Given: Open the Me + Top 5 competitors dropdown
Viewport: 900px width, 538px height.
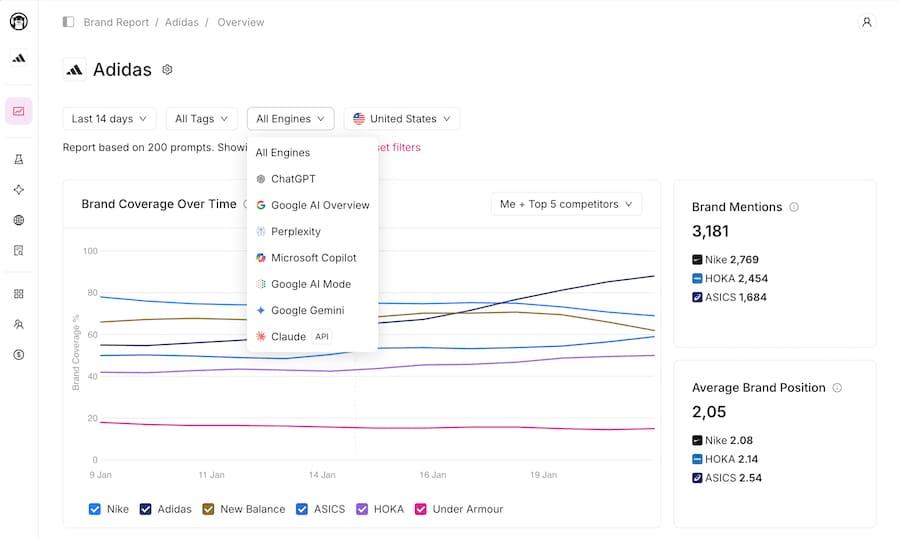Looking at the screenshot, I should point(566,204).
